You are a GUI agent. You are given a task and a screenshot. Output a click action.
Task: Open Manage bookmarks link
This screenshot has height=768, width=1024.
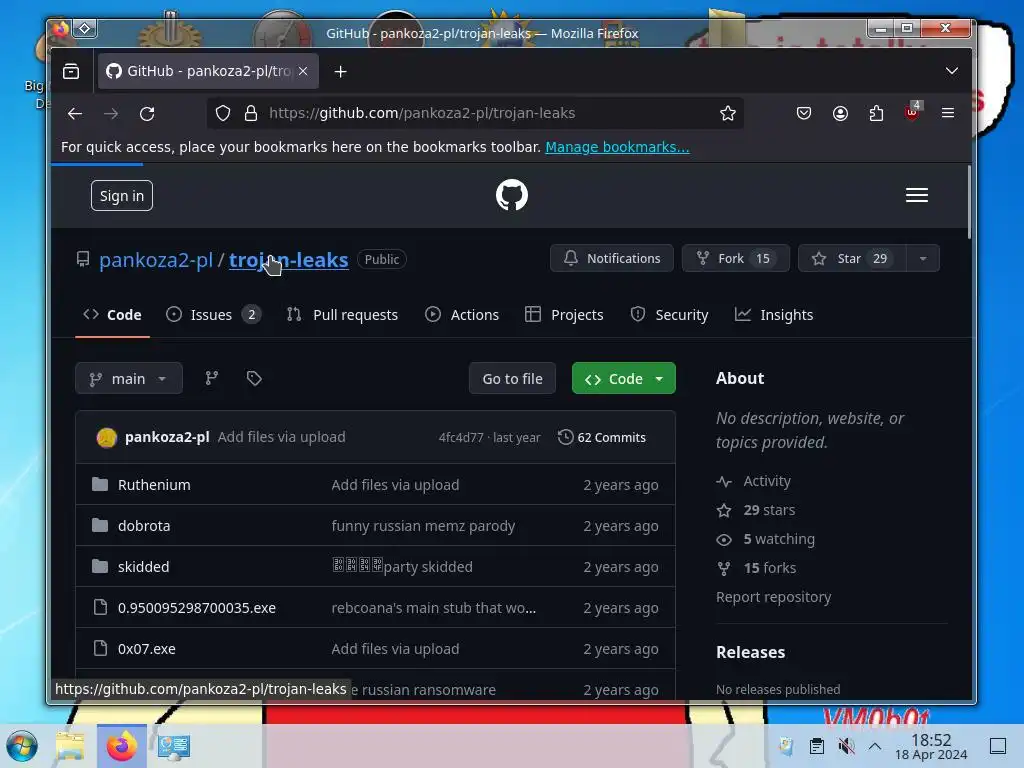tap(617, 147)
